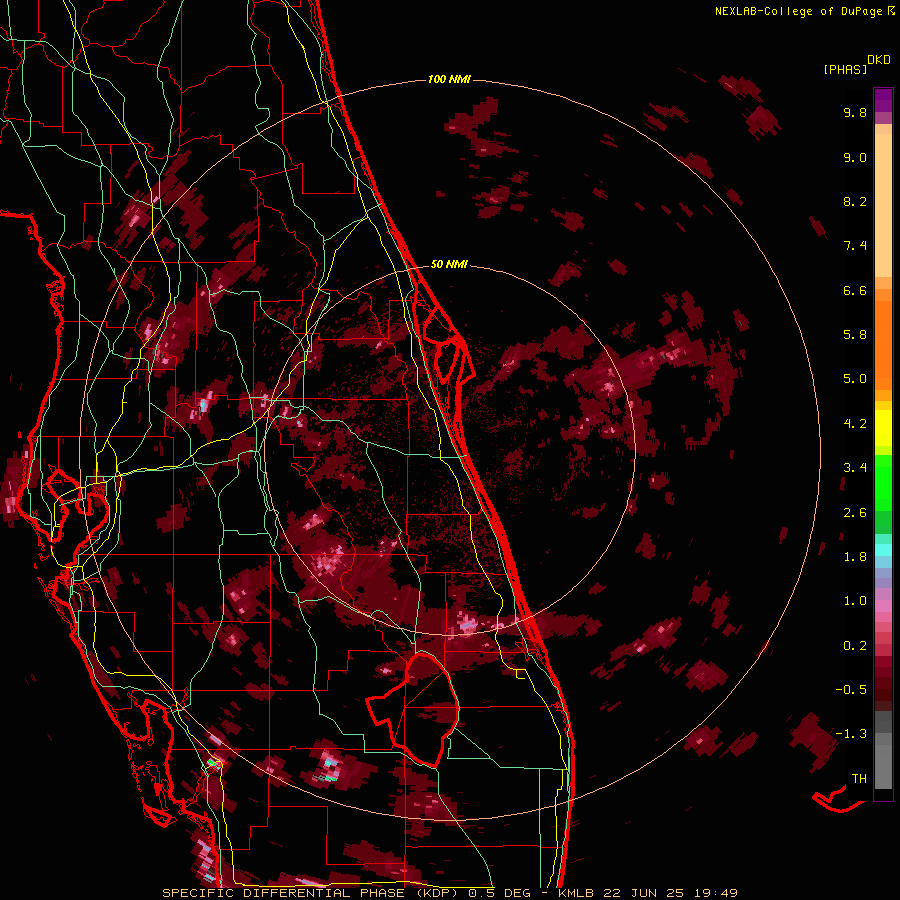Viewport: 900px width, 900px height.
Task: Pick the orange band on the color bar
Action: click(x=883, y=346)
